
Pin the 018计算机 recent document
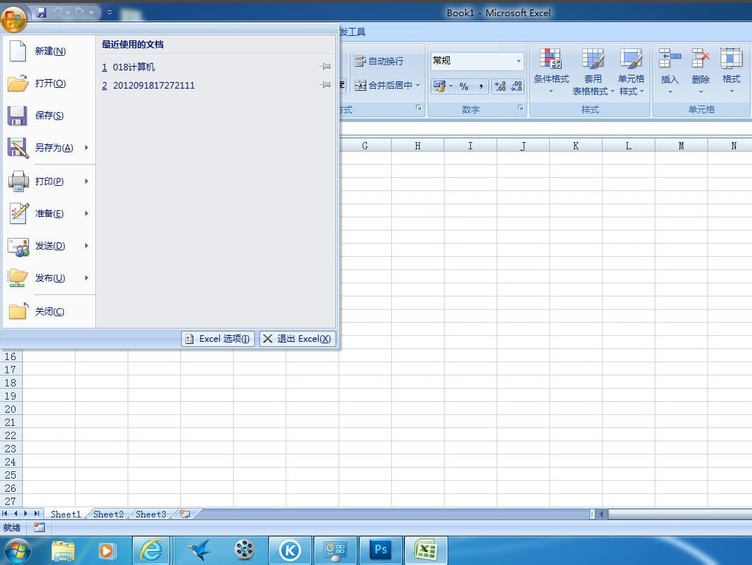(x=326, y=67)
